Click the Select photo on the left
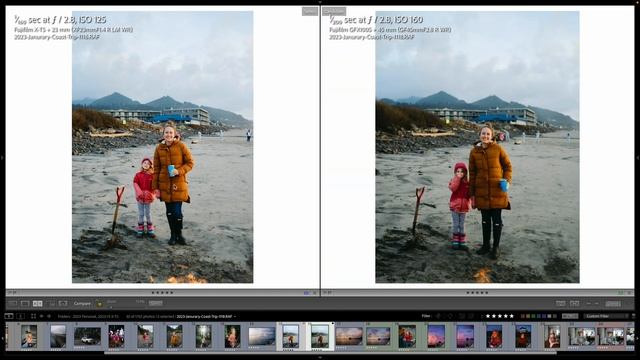 pos(162,147)
